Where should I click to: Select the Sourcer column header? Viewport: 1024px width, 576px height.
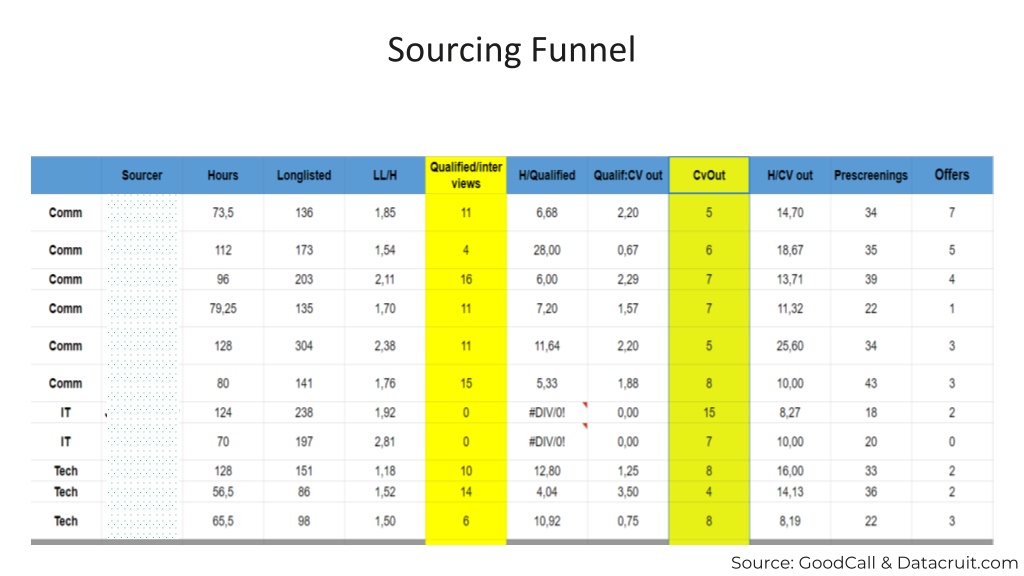tap(142, 175)
